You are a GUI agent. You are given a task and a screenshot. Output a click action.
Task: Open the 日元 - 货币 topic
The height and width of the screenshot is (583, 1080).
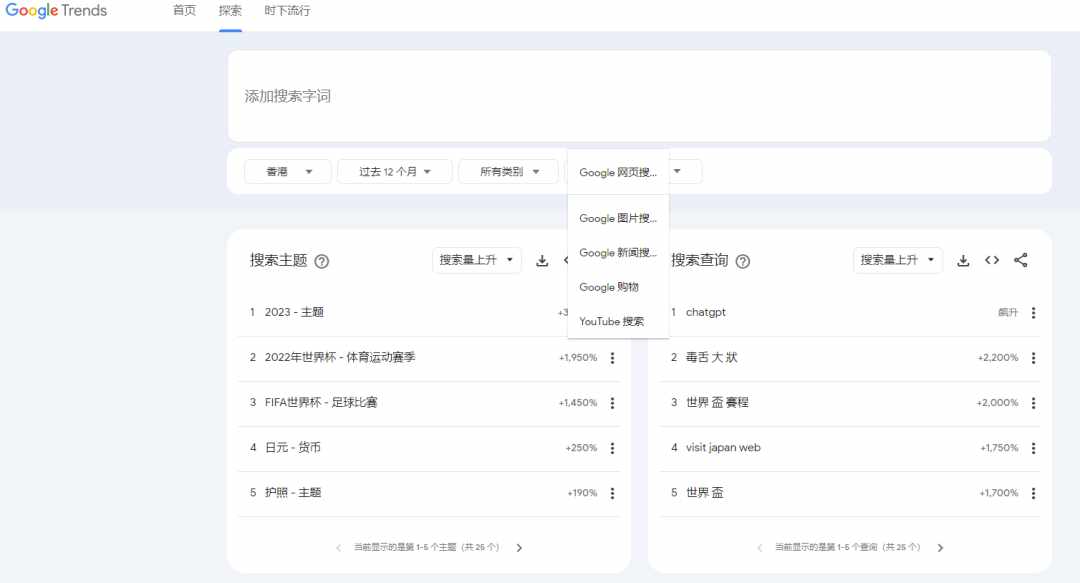click(293, 447)
